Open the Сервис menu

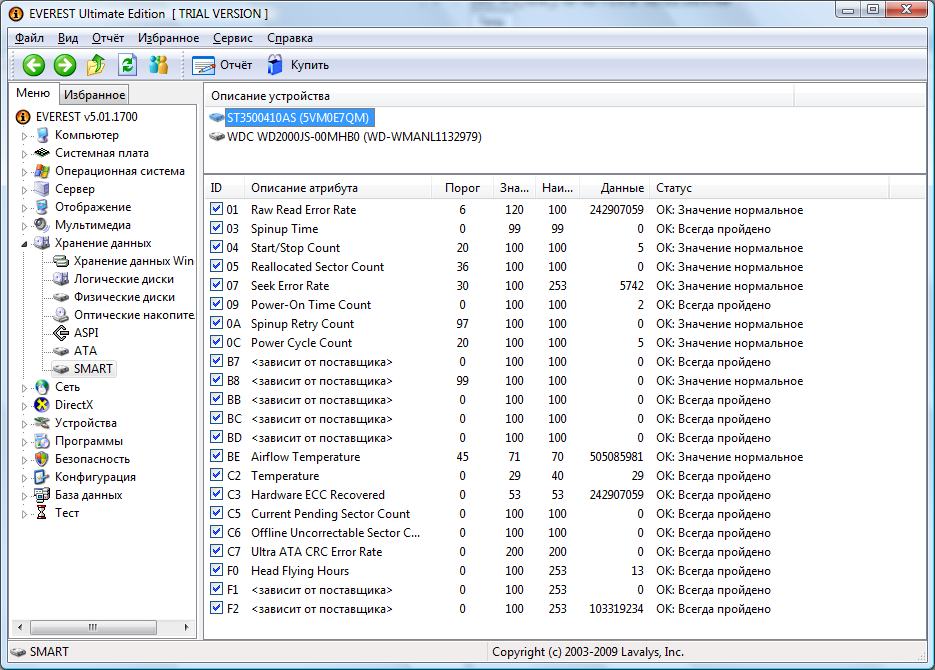click(x=232, y=38)
